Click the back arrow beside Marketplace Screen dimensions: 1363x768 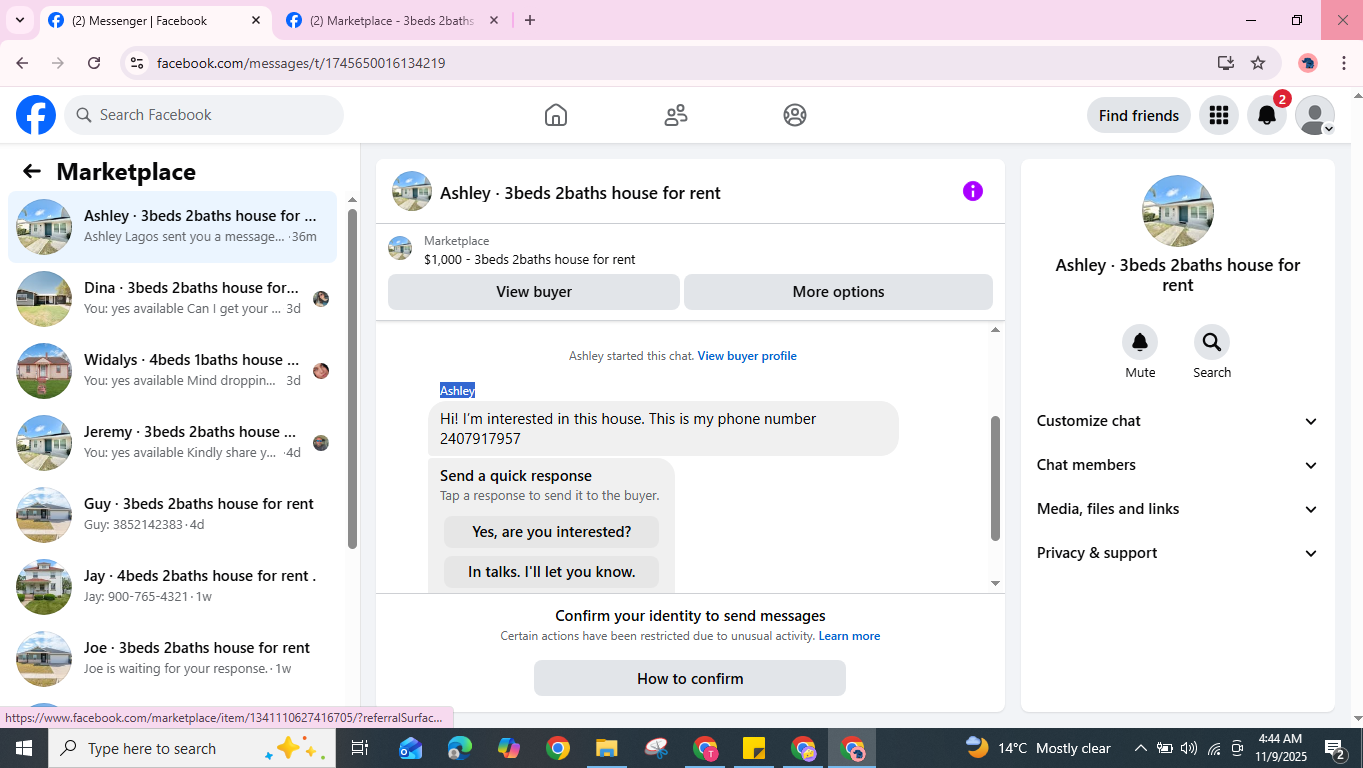click(x=32, y=171)
